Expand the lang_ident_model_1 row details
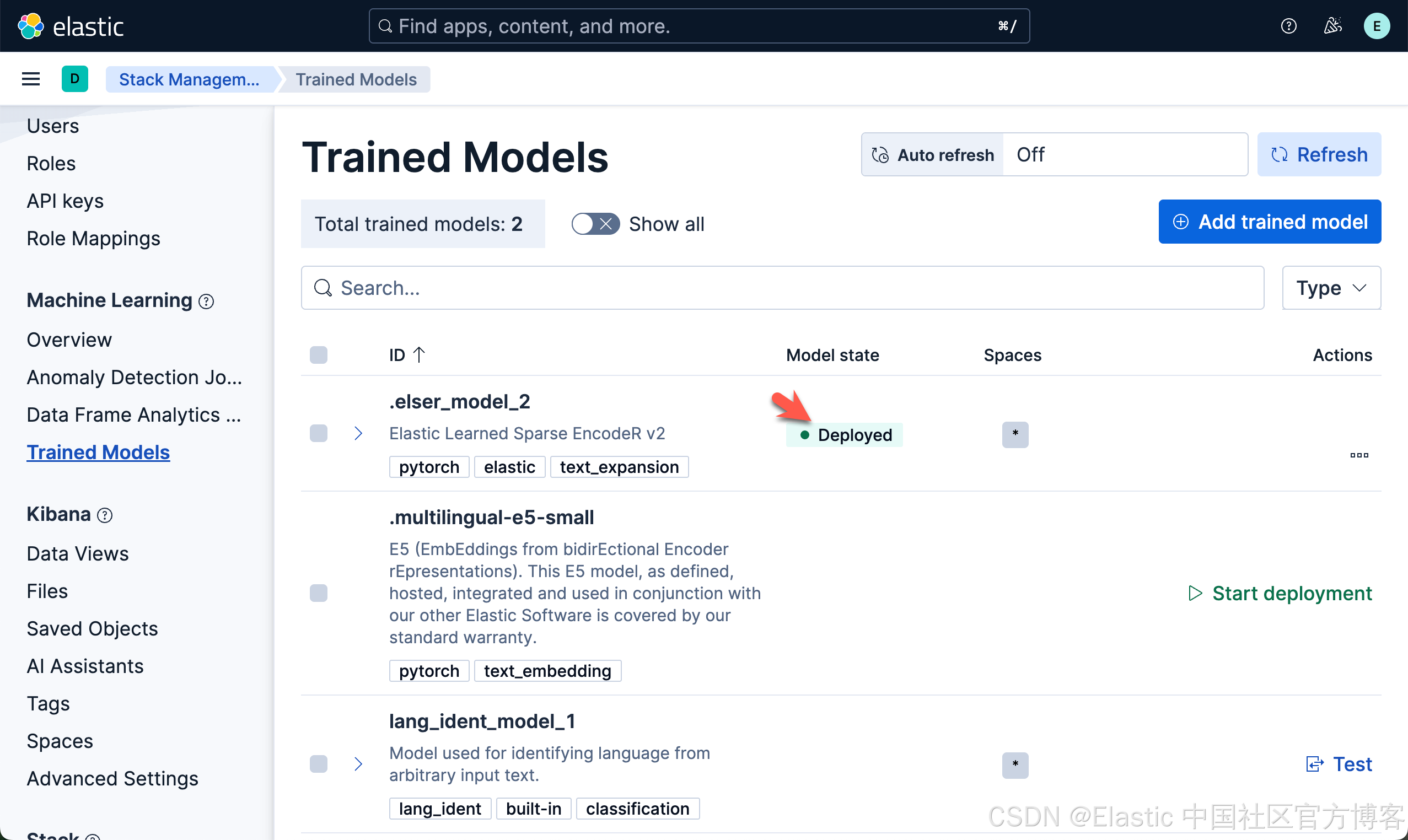This screenshot has width=1408, height=840. (x=358, y=764)
